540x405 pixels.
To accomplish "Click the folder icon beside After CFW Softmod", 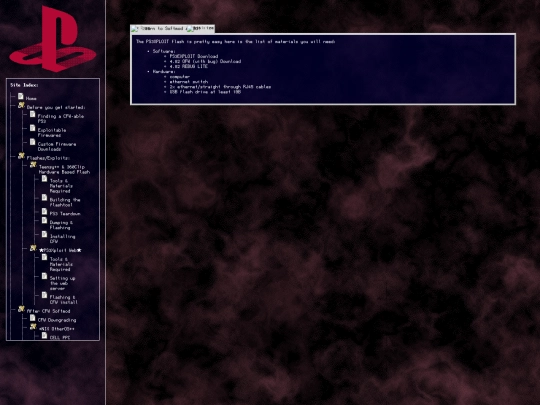I will pyautogui.click(x=21, y=309).
